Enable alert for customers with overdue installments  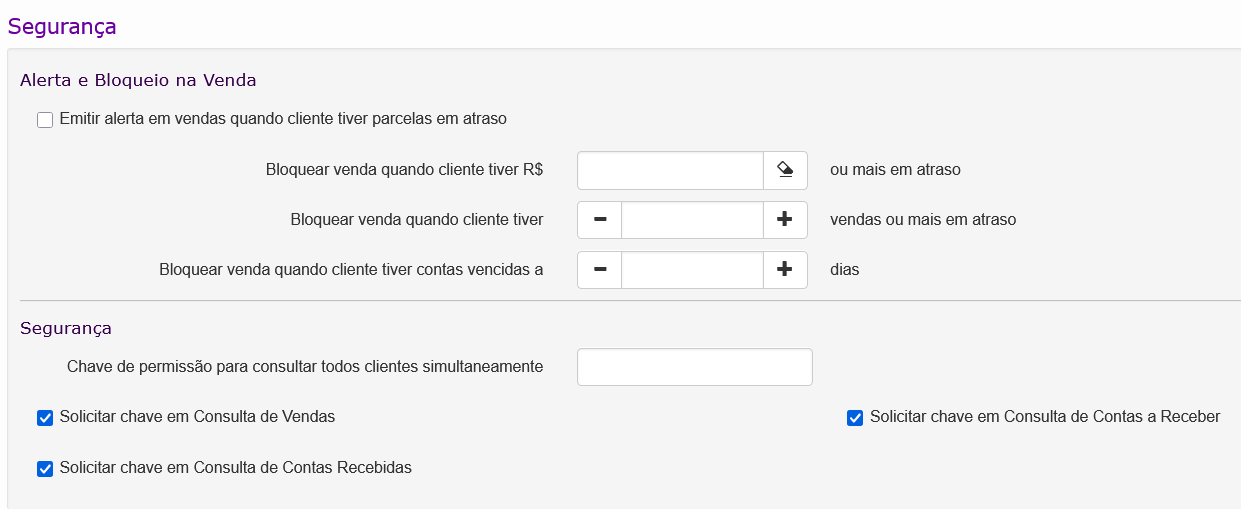(45, 120)
